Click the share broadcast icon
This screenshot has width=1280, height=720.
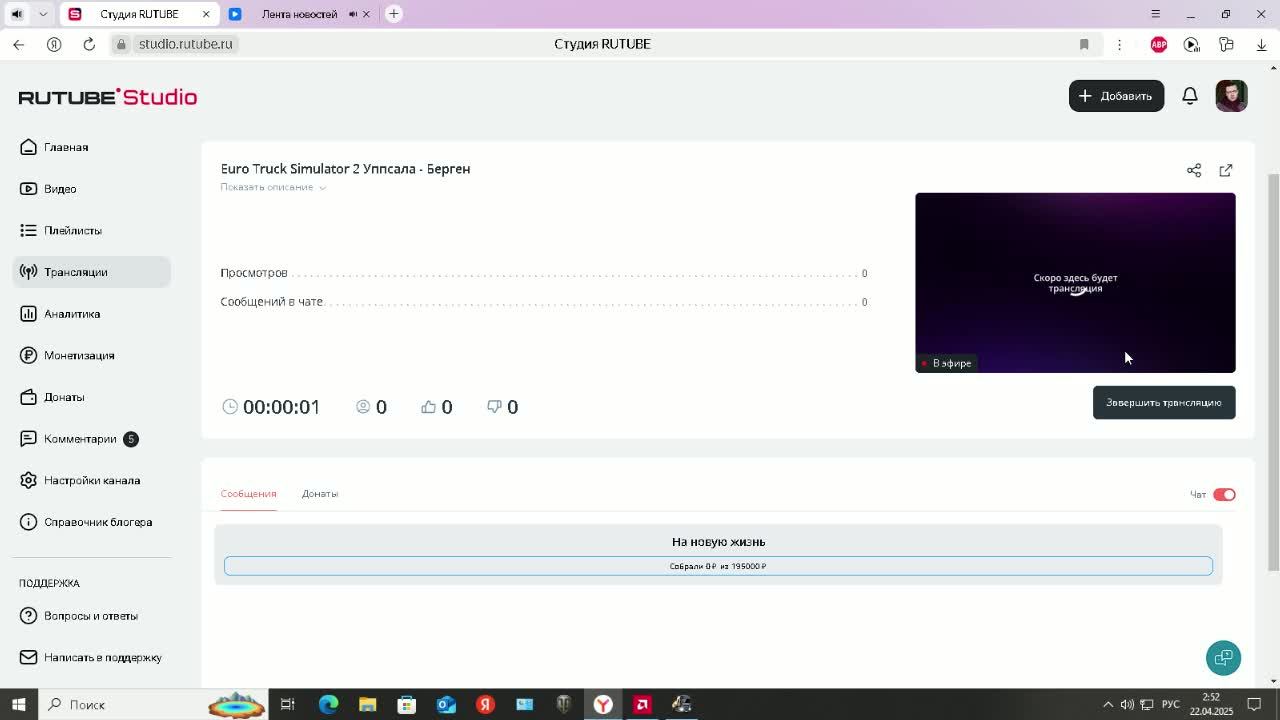coord(1194,170)
